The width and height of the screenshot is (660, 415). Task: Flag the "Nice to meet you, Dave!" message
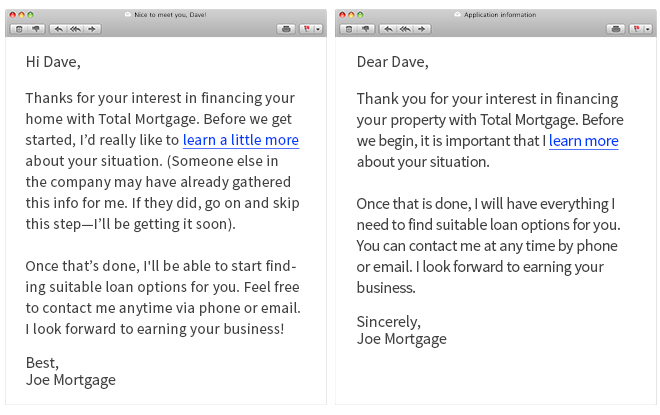307,29
